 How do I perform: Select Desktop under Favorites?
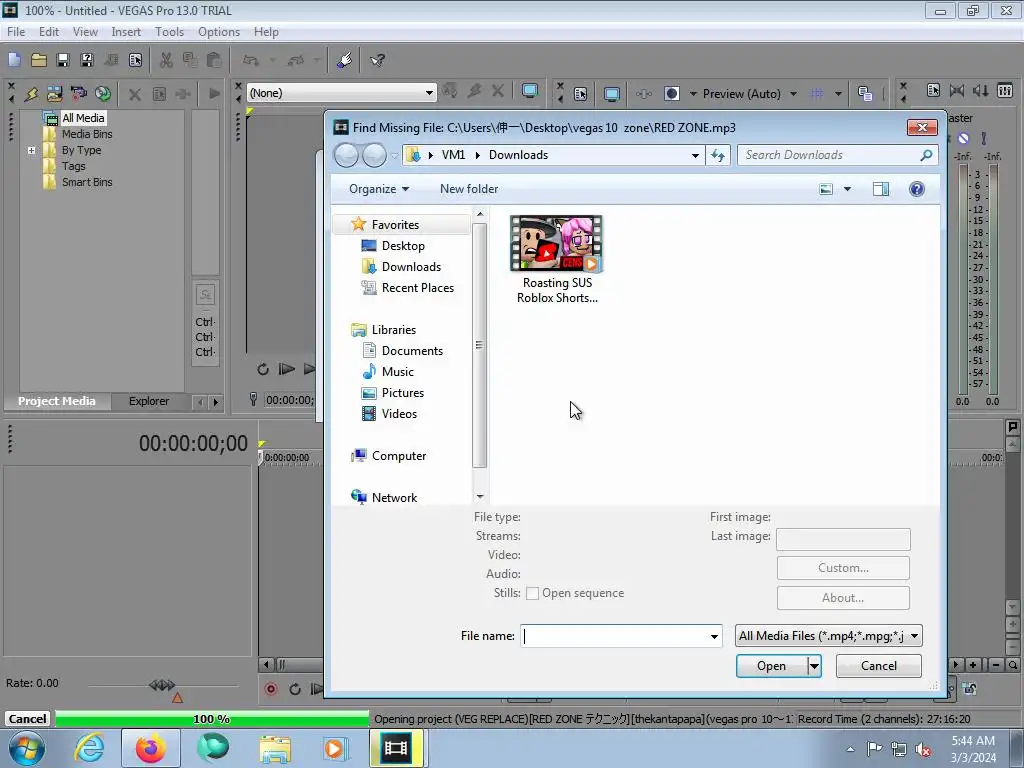[x=403, y=246]
